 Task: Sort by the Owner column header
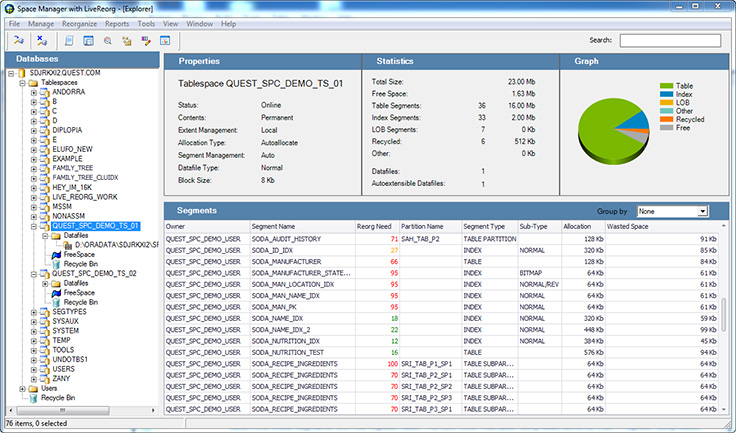[207, 226]
